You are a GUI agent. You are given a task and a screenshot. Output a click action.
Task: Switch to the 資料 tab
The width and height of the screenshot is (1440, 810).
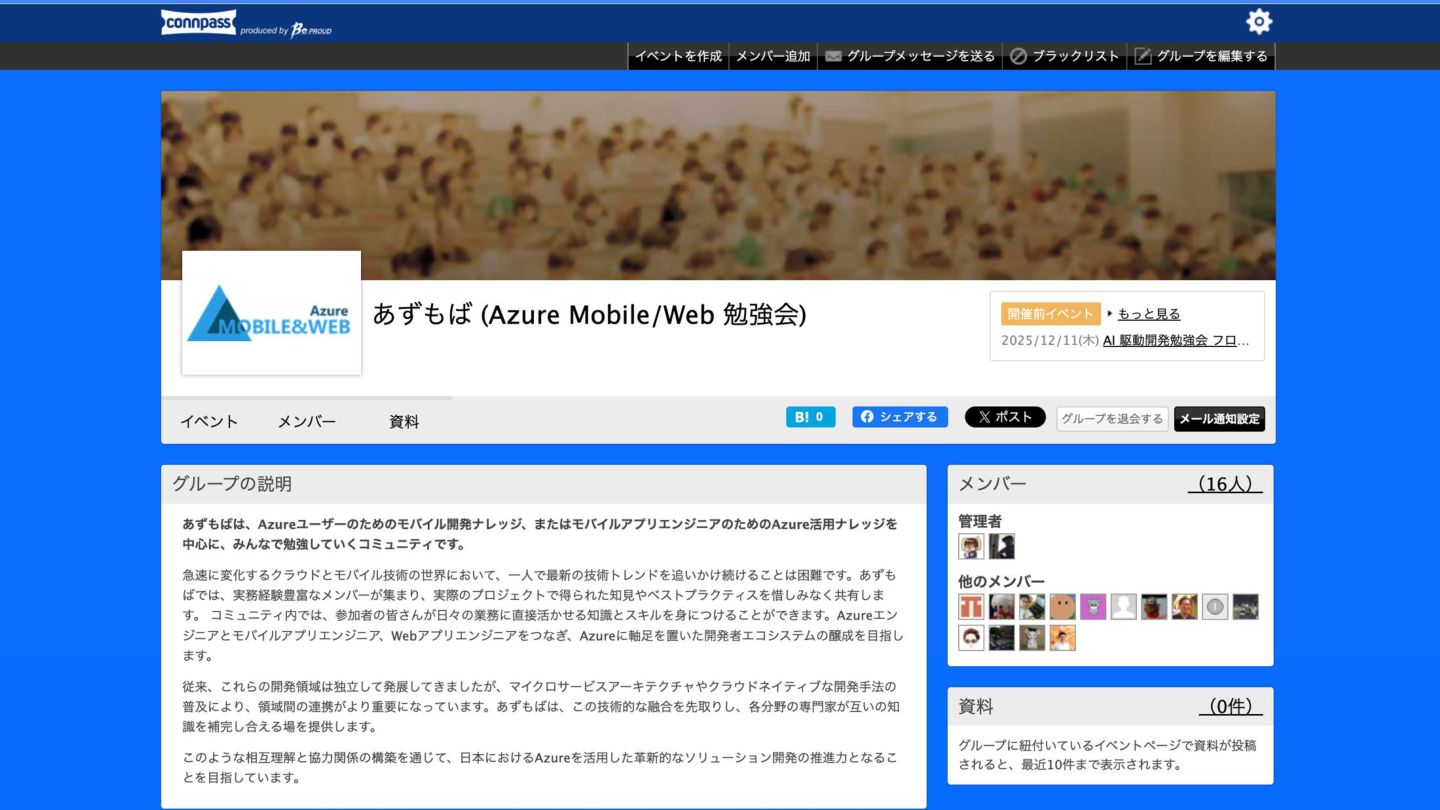coord(404,422)
